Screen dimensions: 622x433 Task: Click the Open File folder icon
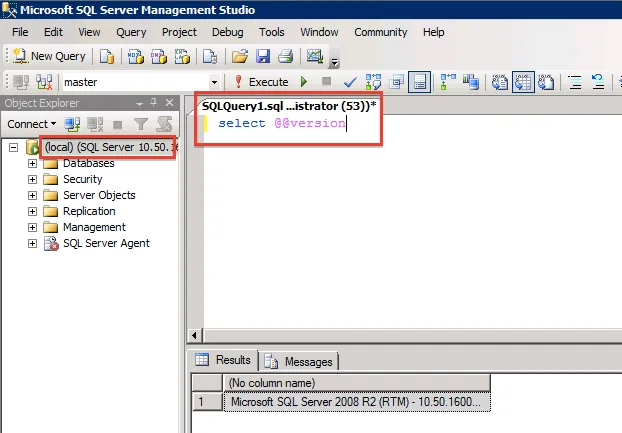click(x=240, y=56)
